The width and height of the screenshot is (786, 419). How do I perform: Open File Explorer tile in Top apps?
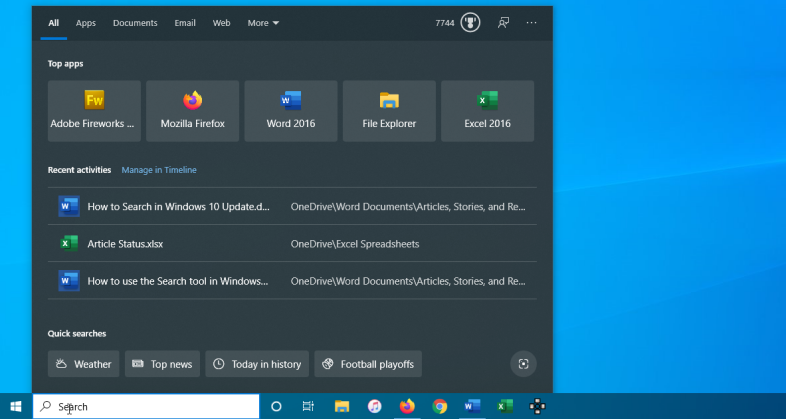point(389,111)
